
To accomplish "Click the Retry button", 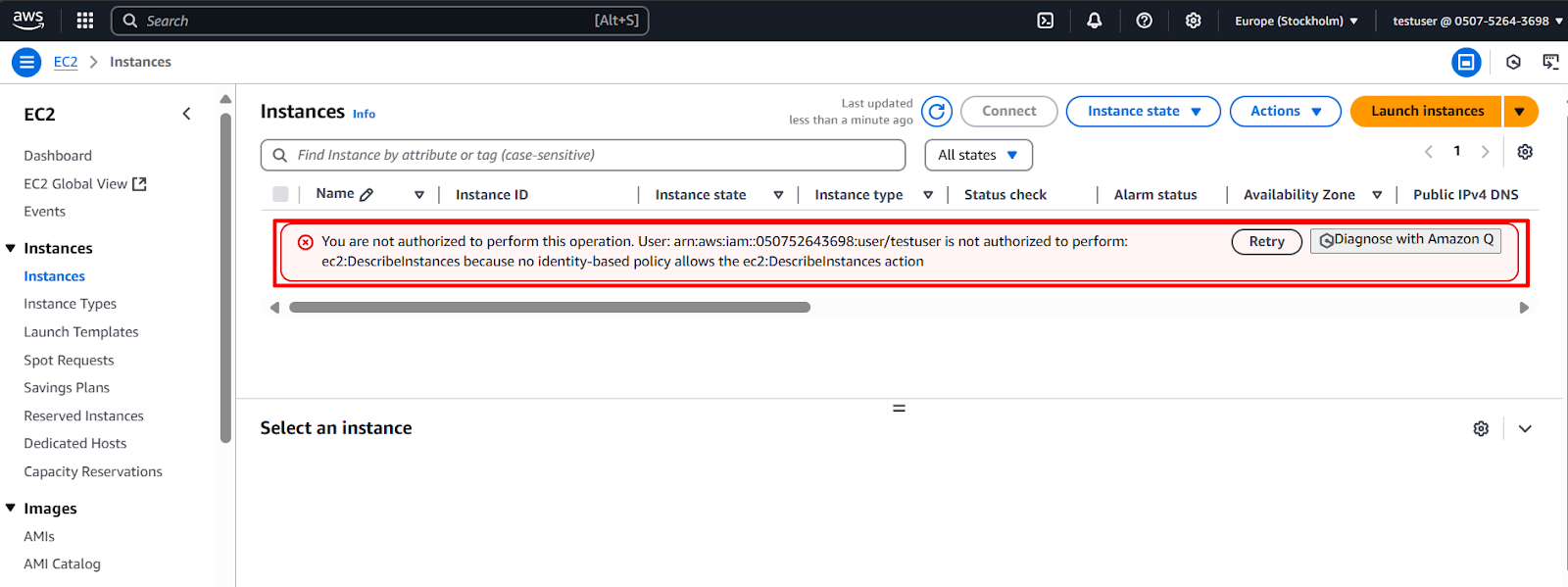I will (x=1266, y=241).
